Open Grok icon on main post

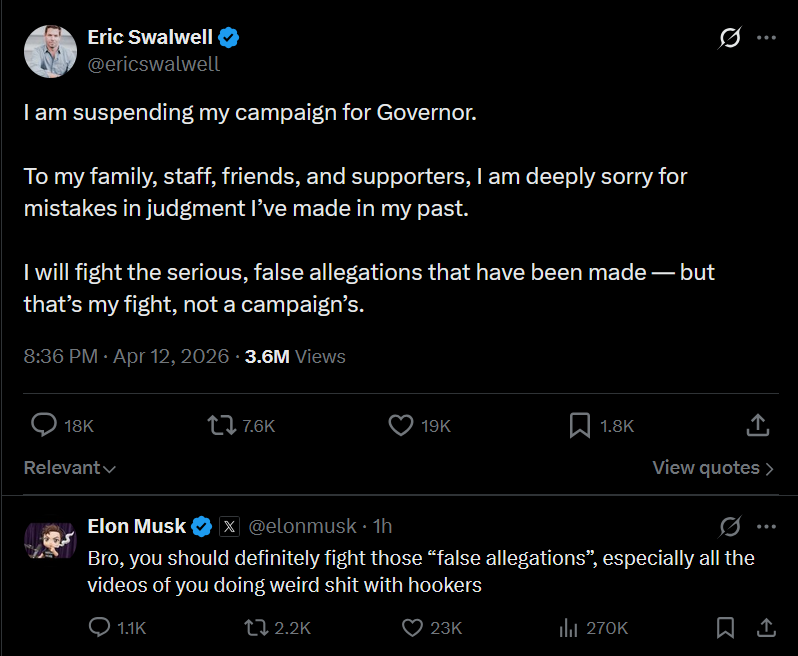pos(730,38)
